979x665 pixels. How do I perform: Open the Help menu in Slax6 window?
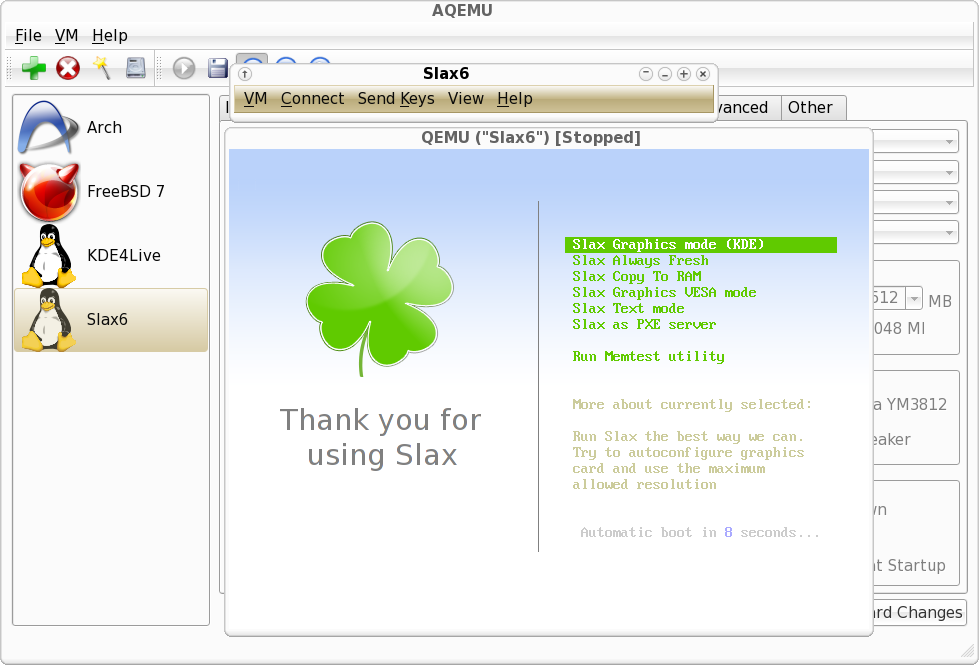tap(515, 99)
